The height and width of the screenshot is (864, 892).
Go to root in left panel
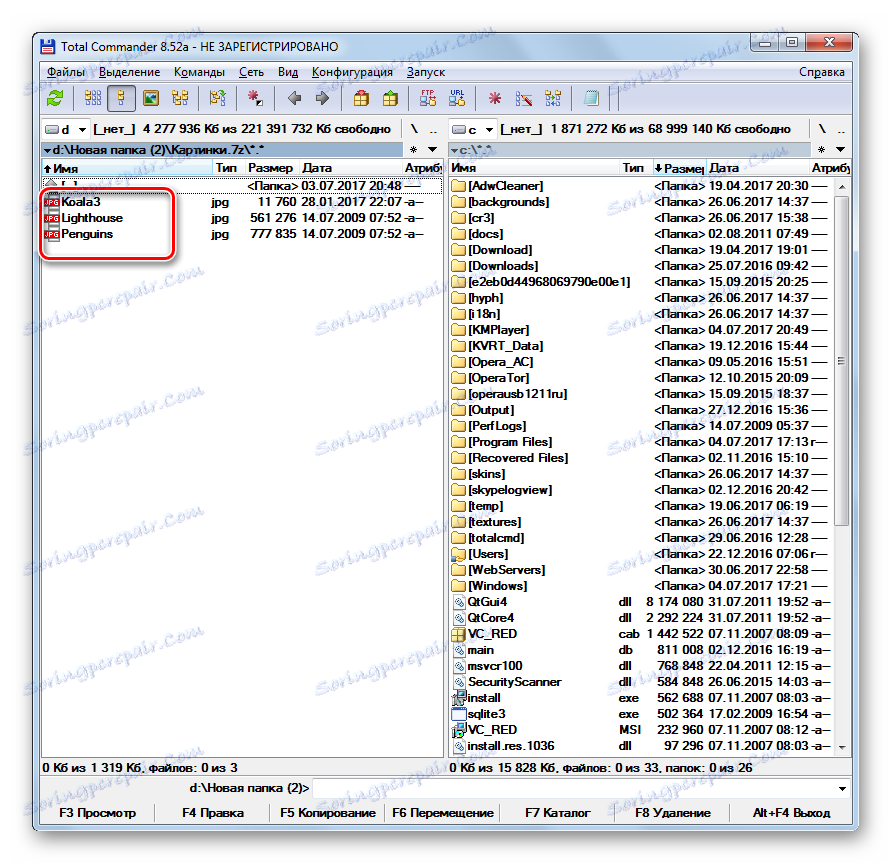tap(414, 129)
